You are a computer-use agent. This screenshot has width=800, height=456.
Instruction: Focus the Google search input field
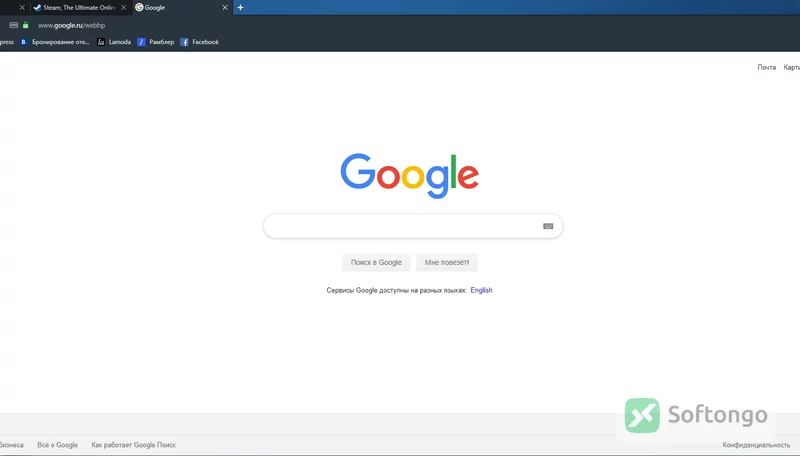[413, 226]
